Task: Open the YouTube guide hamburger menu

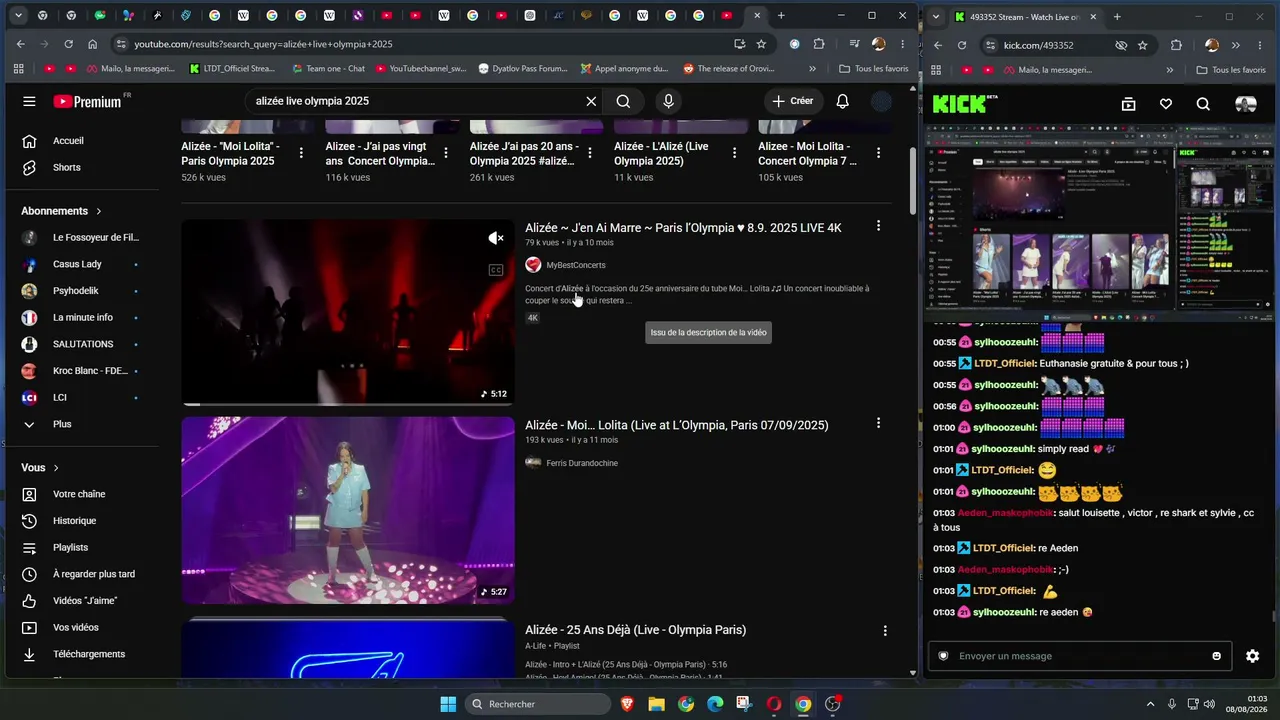Action: [29, 101]
